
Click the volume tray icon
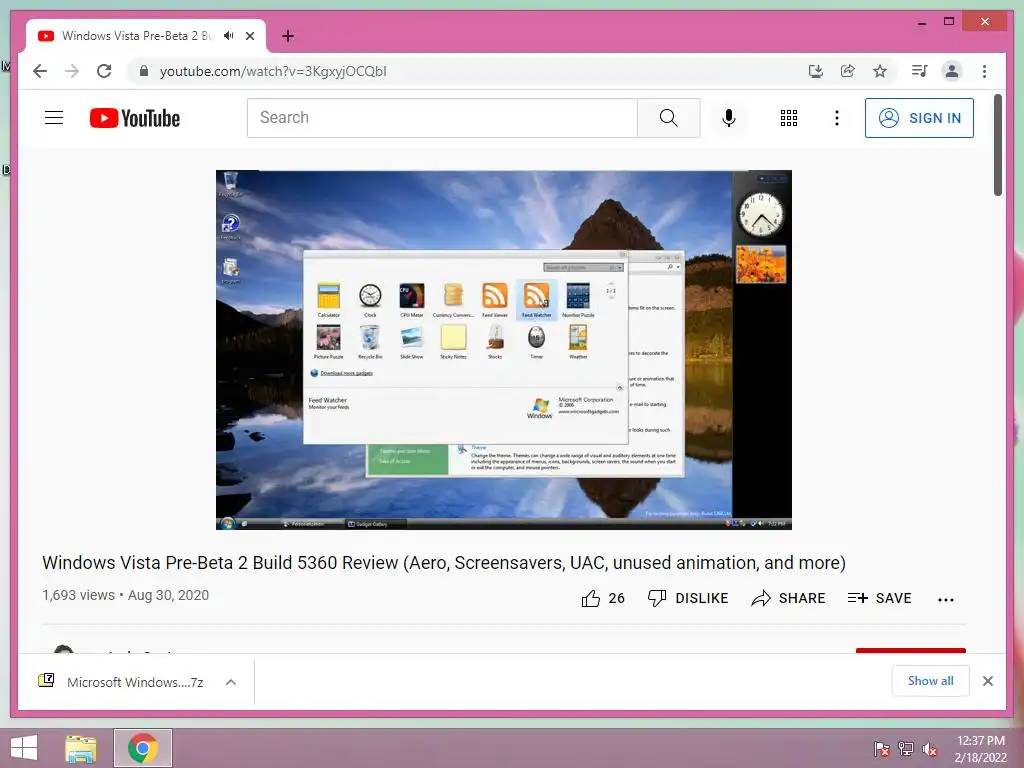(x=930, y=748)
